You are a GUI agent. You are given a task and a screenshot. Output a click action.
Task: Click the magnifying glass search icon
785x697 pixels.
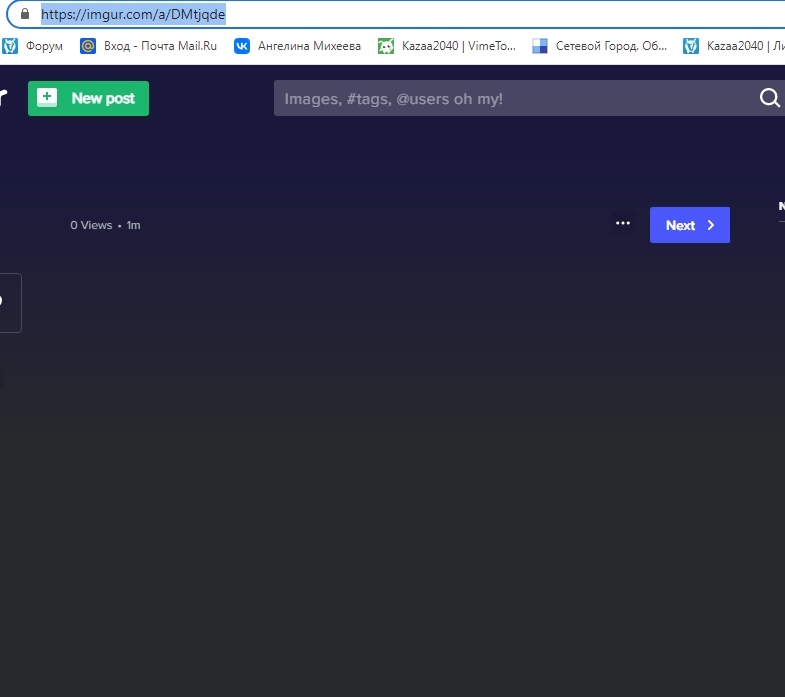coord(769,98)
